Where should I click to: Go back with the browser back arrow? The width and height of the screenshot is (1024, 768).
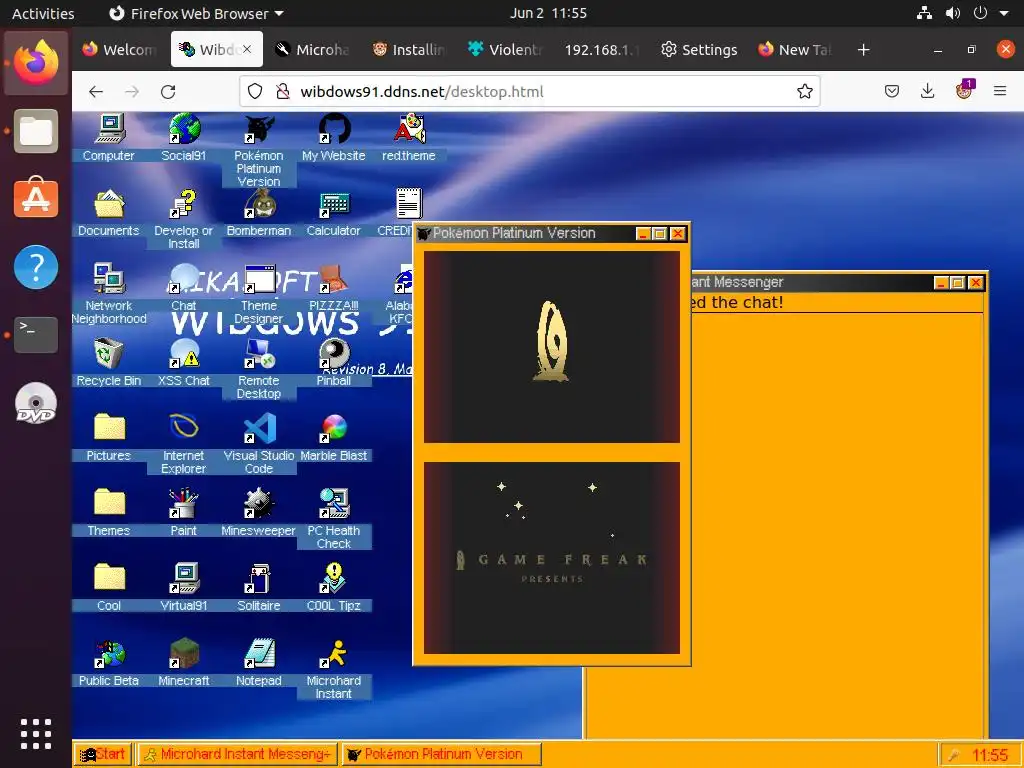(96, 91)
